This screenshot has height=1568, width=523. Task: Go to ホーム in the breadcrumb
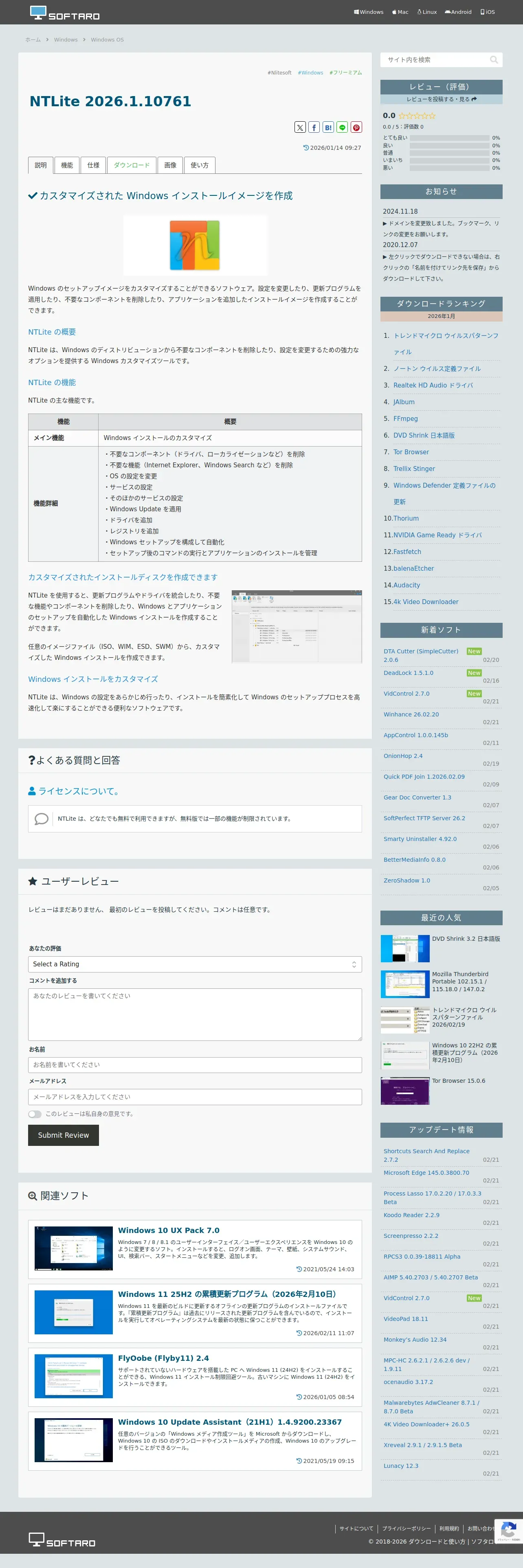33,39
